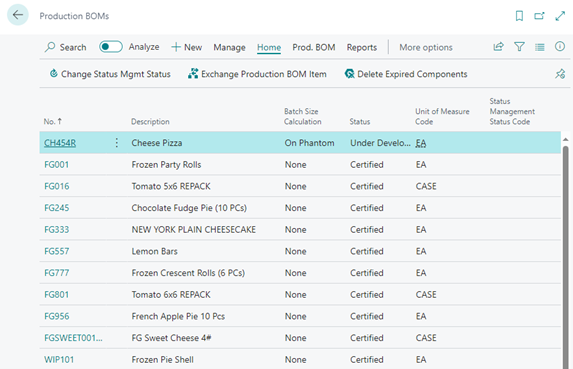This screenshot has width=573, height=369.
Task: Open the Prod. BOM menu
Action: 314,47
